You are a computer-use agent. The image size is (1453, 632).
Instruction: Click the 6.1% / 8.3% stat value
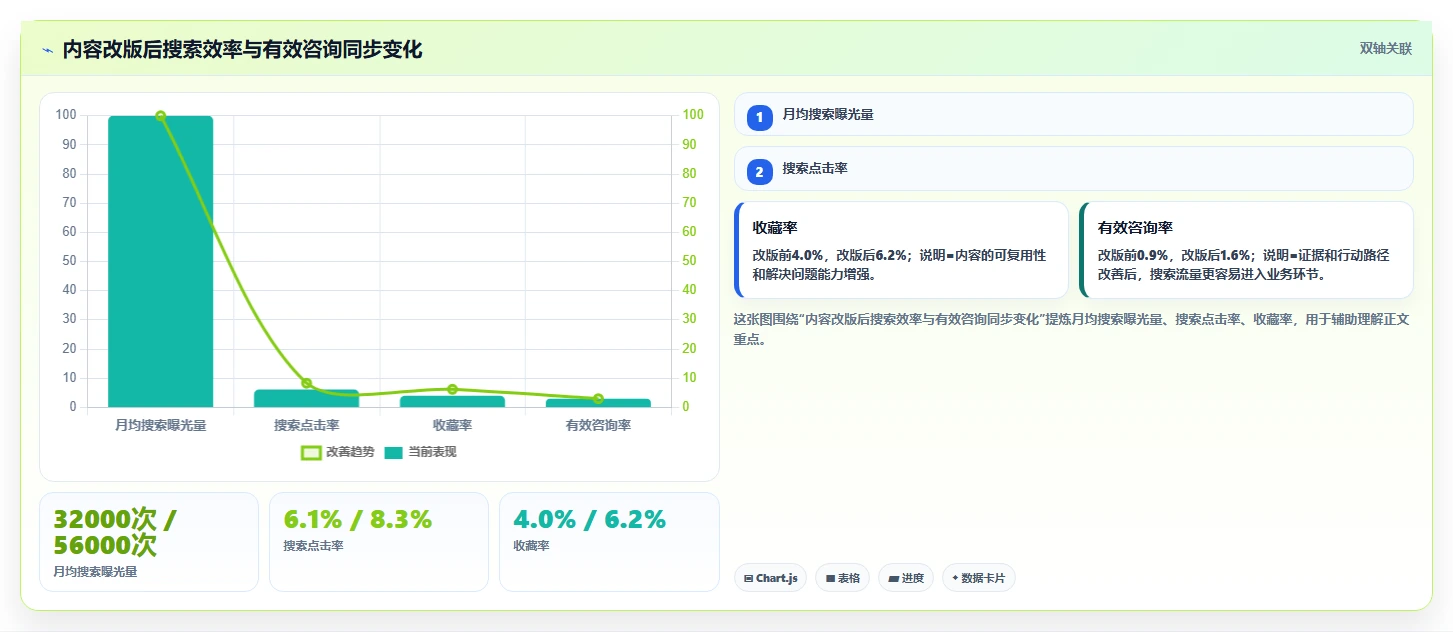(x=358, y=519)
